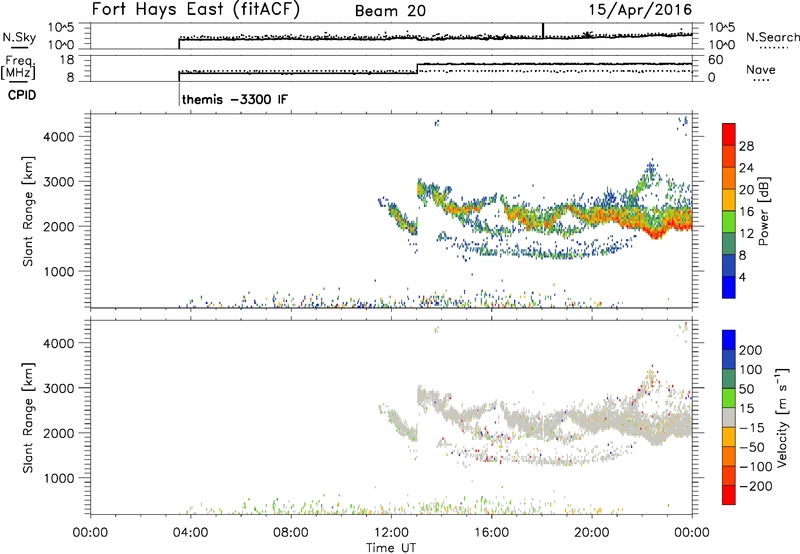Pick the green 15–50 m/s velocity colorbar segment
This screenshot has width=800, height=554.
[x=729, y=398]
